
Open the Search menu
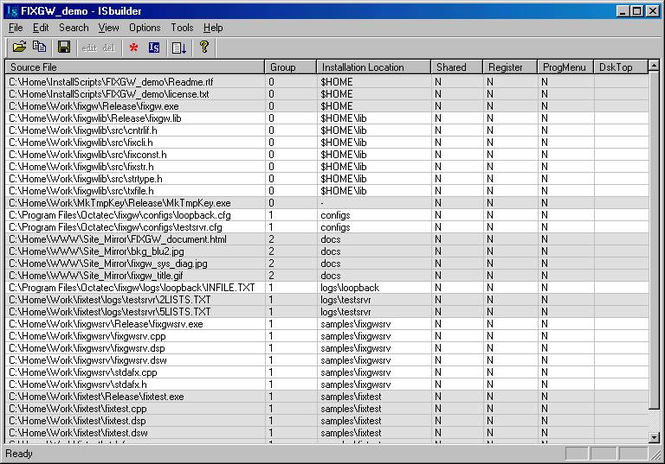(x=74, y=28)
